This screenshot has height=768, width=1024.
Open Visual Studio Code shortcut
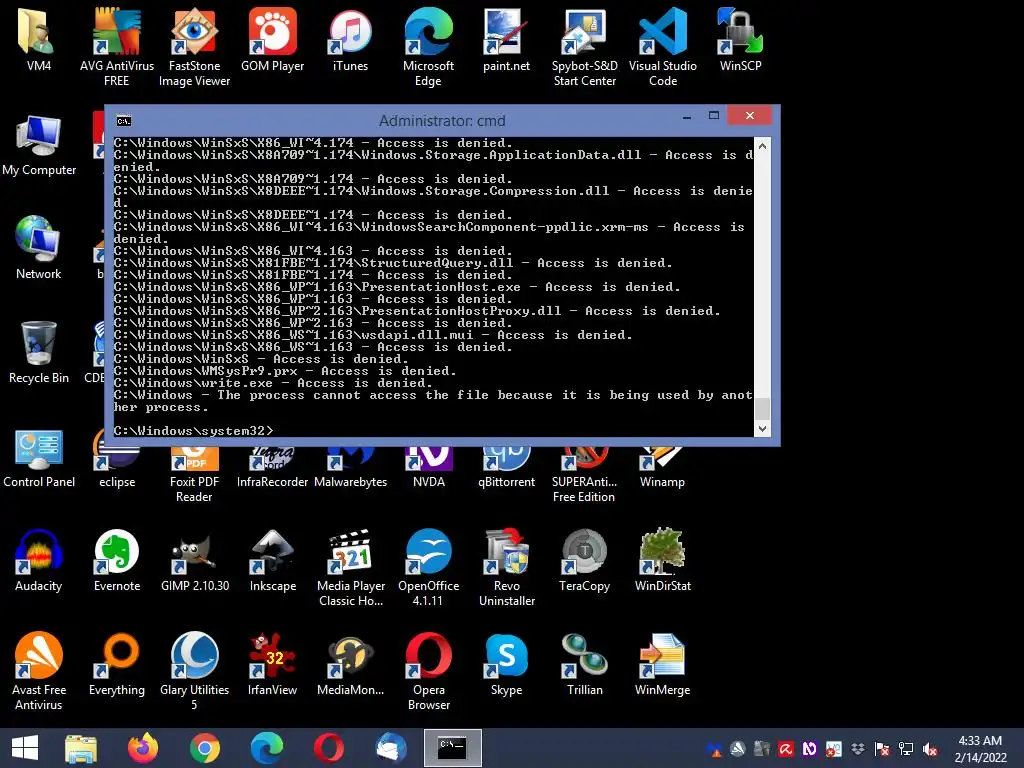(x=662, y=46)
